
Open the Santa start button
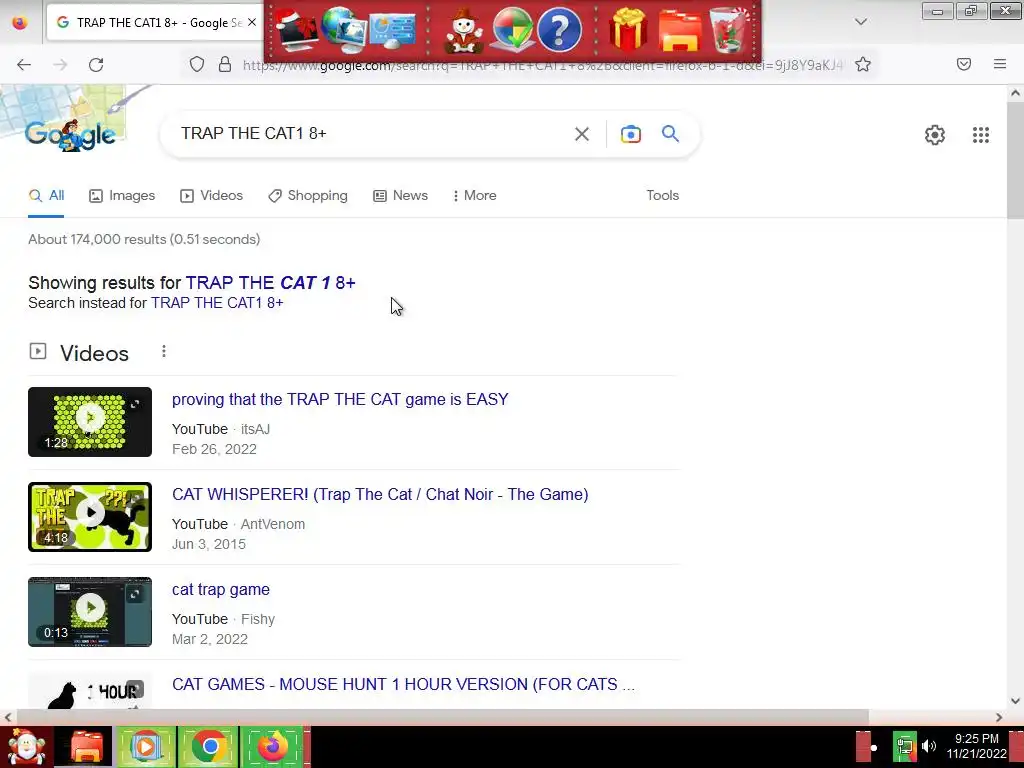click(26, 747)
